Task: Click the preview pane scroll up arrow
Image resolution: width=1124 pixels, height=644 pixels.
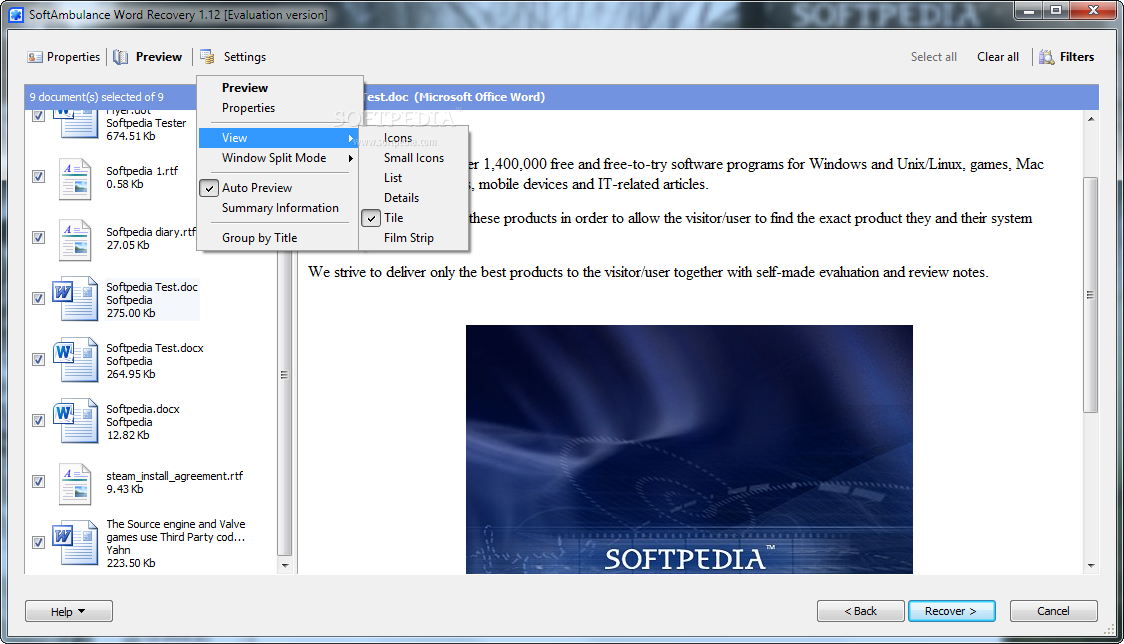Action: (1090, 119)
